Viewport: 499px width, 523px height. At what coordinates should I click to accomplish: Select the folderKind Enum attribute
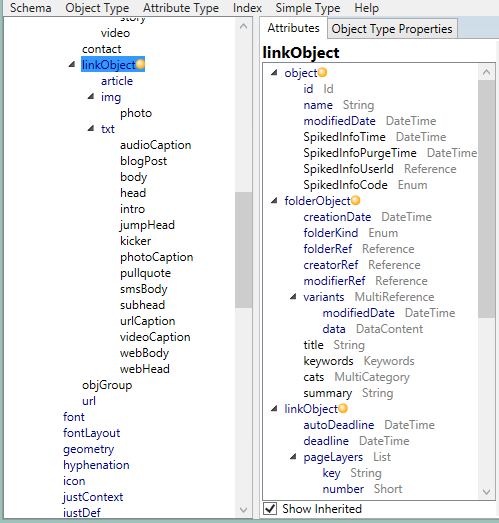coord(351,233)
